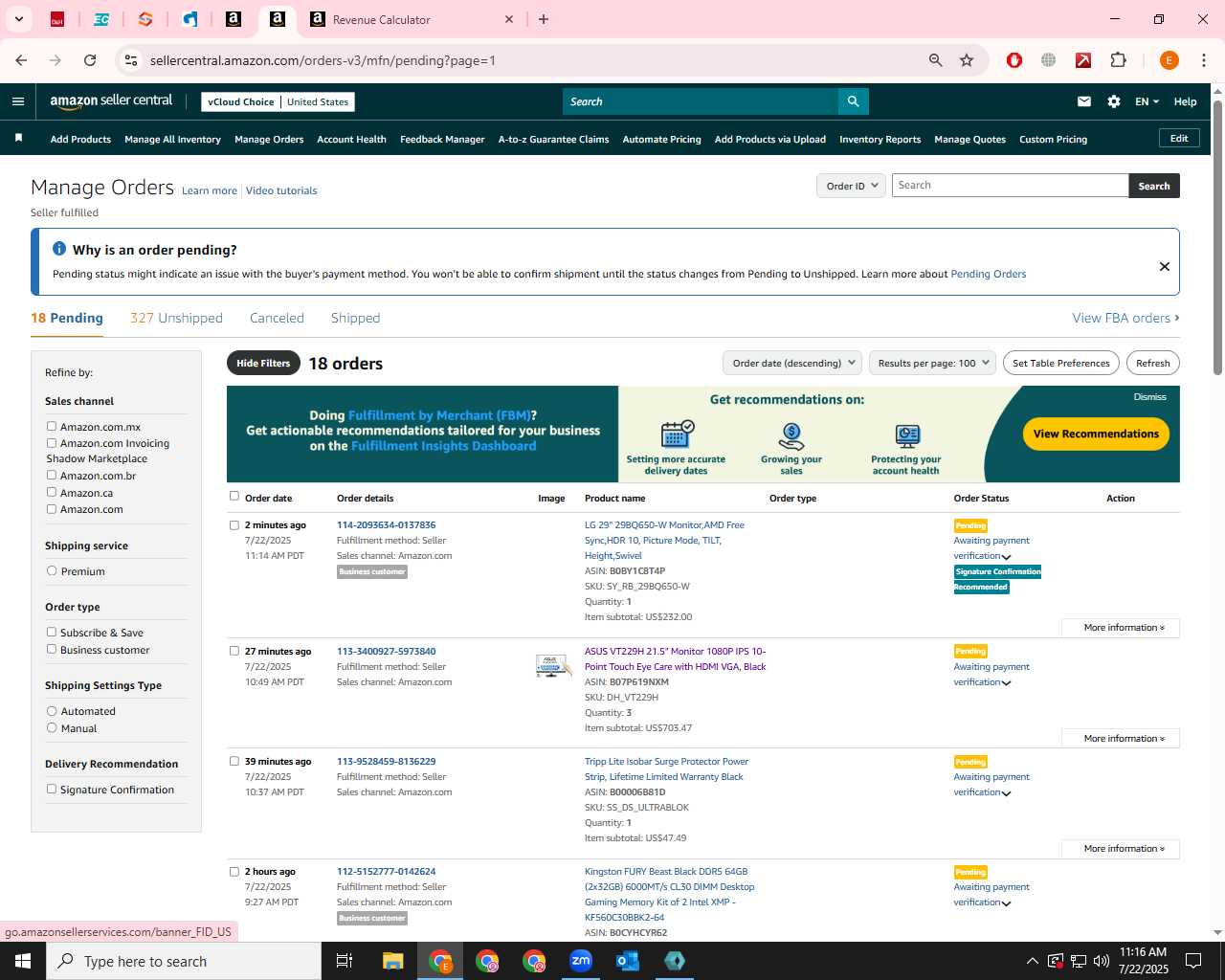Select all orders with header checkbox
Viewport: 1225px width, 980px height.
234,496
